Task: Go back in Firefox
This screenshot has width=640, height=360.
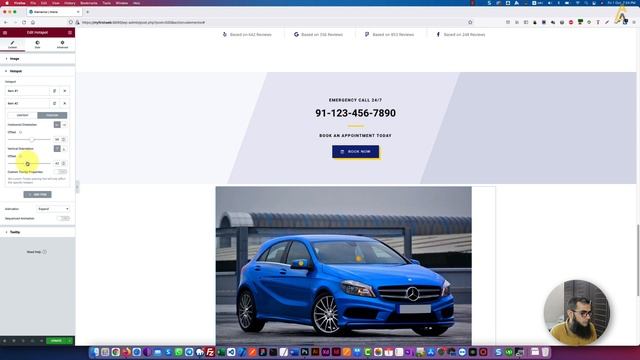Action: coord(6,22)
